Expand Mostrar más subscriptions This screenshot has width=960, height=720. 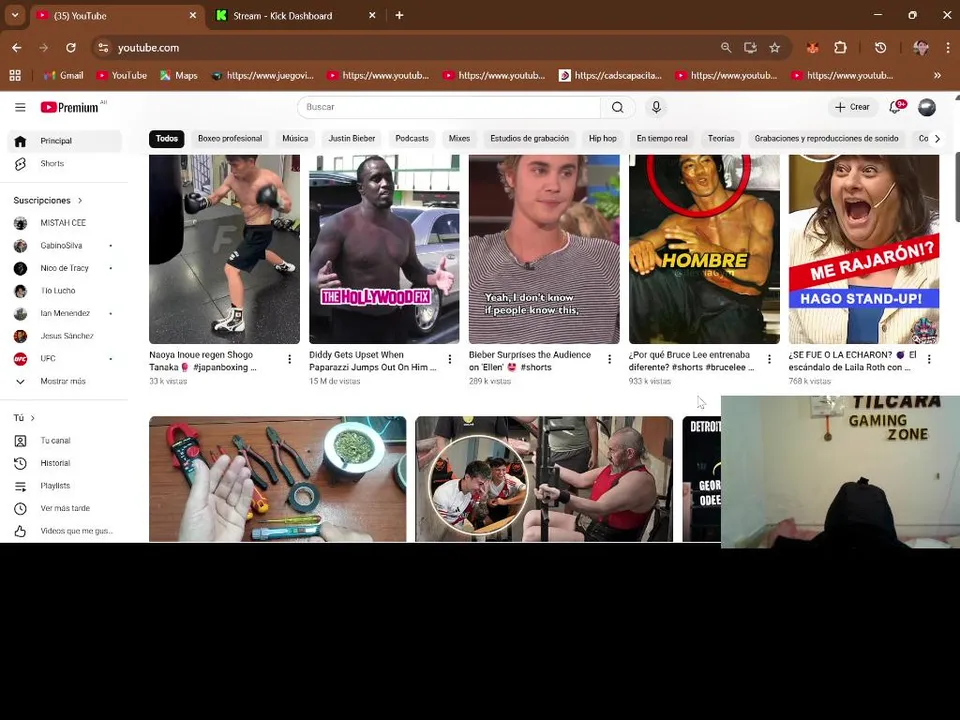tap(63, 381)
